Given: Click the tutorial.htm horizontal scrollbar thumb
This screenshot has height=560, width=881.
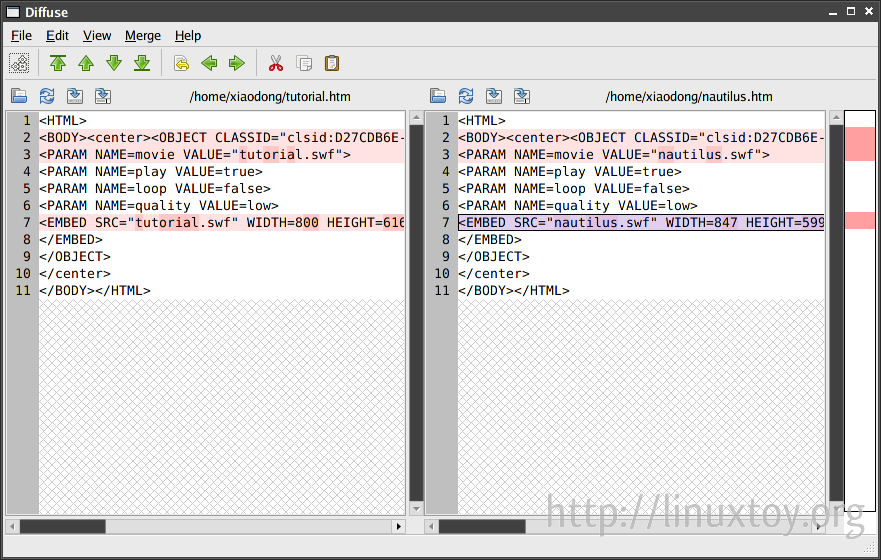Looking at the screenshot, I should click(62, 526).
